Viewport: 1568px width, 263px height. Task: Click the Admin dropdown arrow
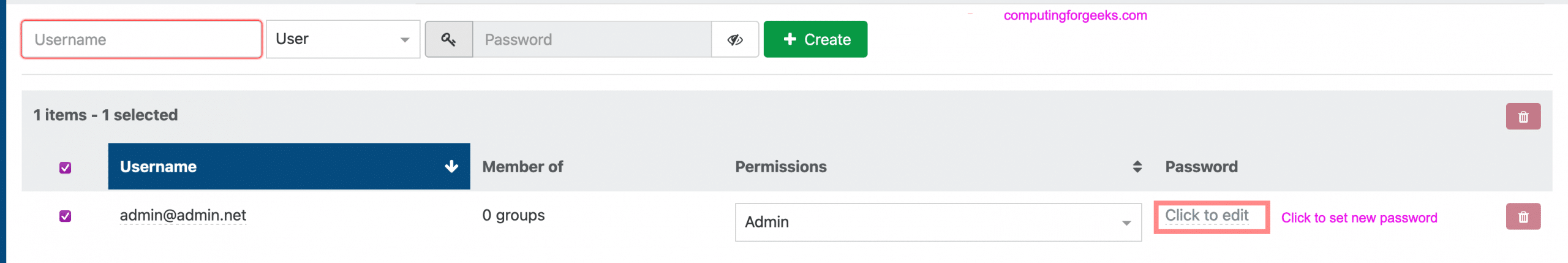pos(1126,223)
